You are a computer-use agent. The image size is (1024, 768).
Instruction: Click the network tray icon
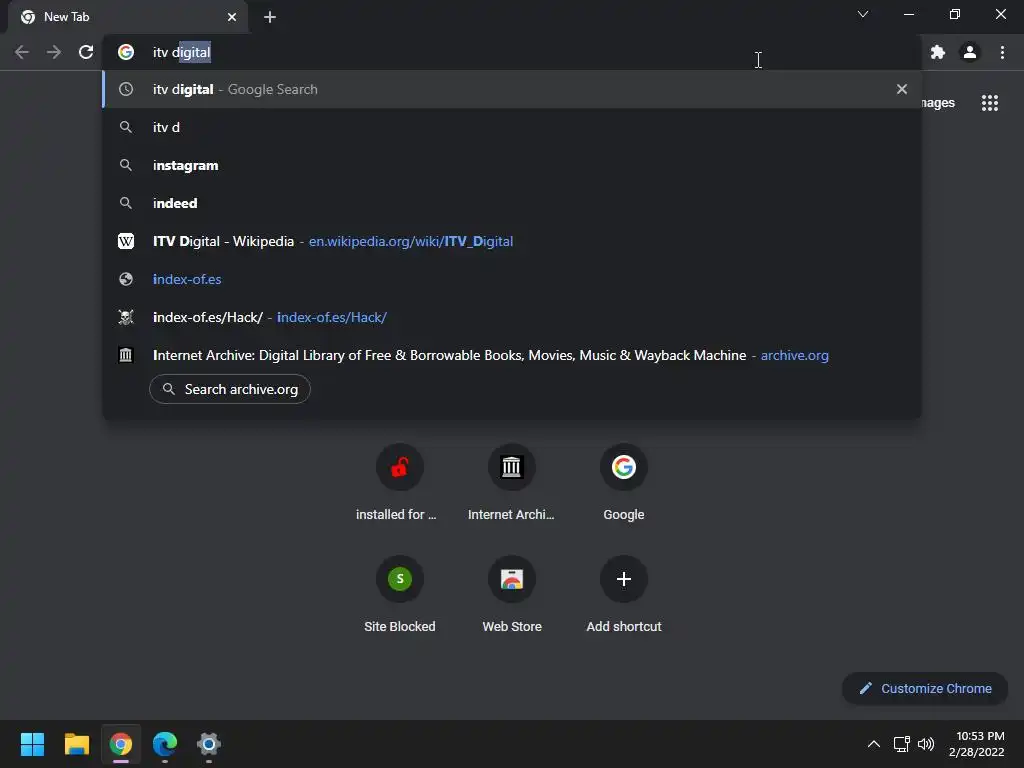[x=902, y=744]
